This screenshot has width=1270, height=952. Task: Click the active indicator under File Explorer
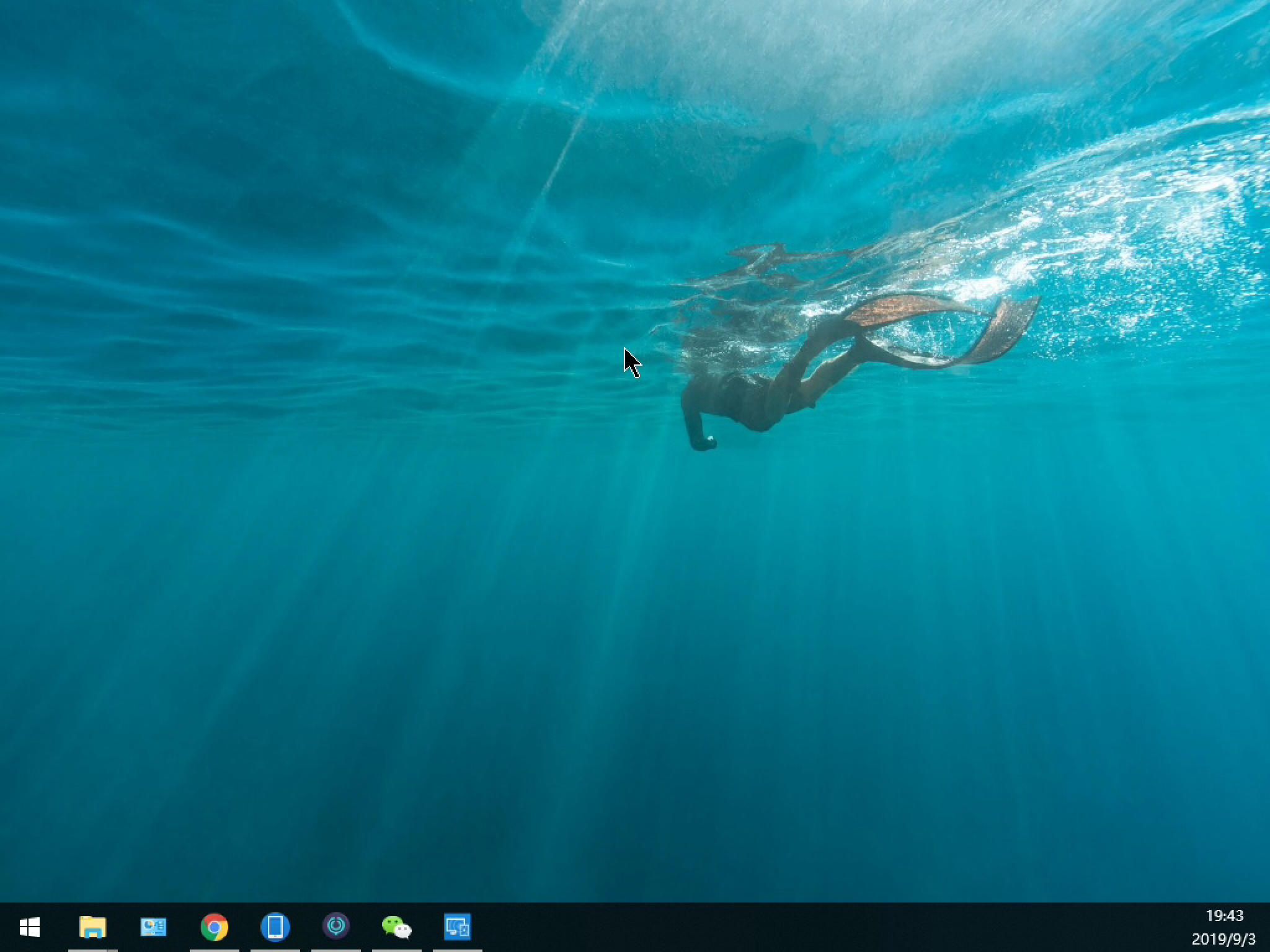click(x=92, y=950)
